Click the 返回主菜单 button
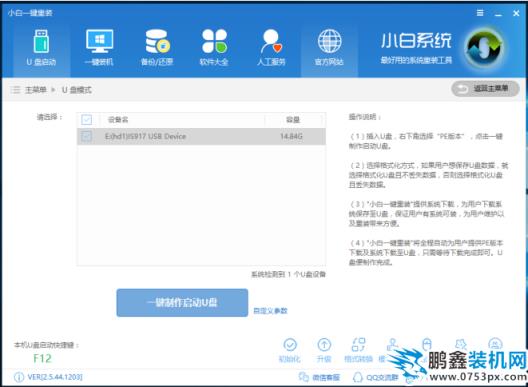The height and width of the screenshot is (387, 528). (485, 89)
